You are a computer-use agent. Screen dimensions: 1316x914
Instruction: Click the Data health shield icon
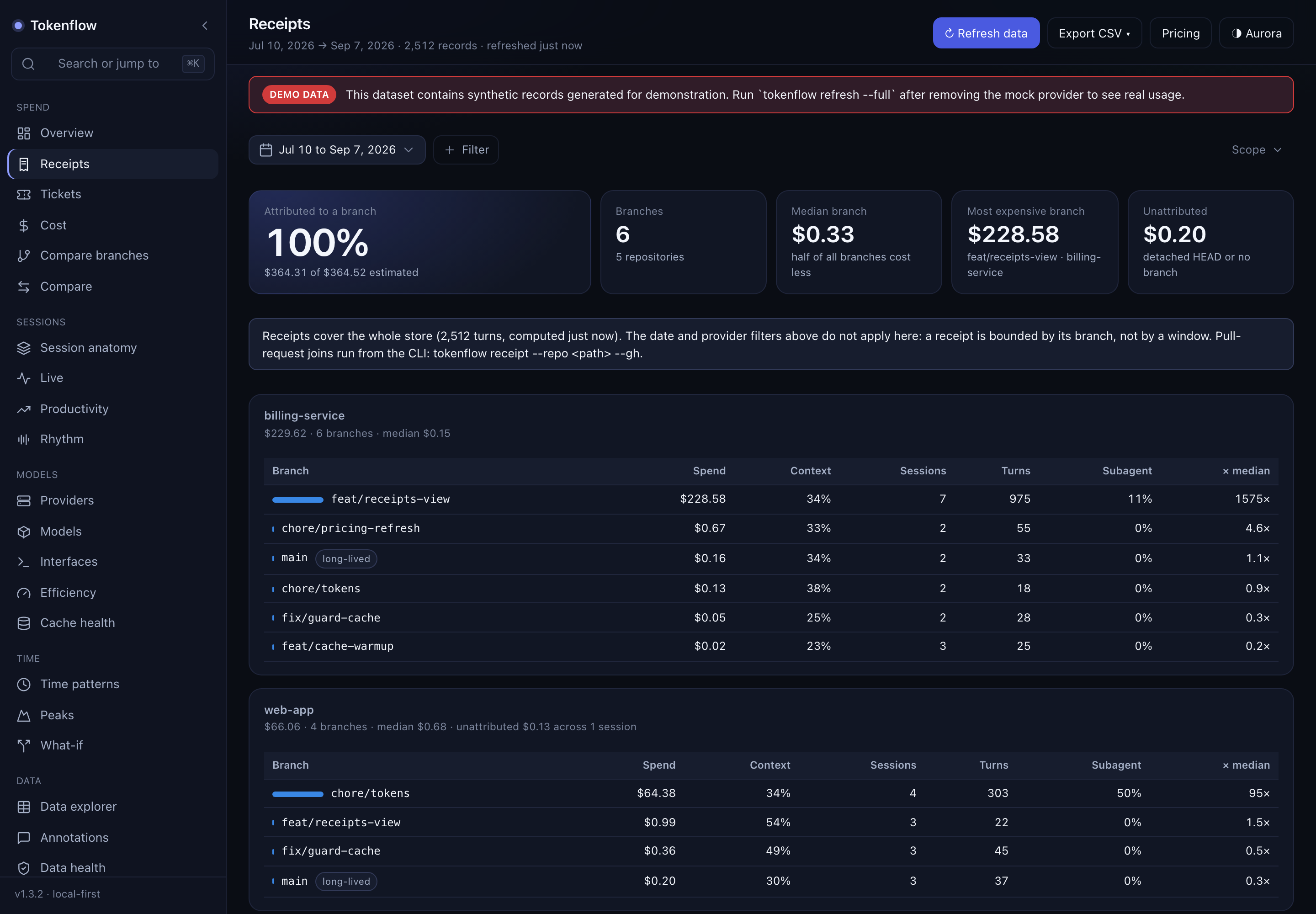pyautogui.click(x=23, y=869)
